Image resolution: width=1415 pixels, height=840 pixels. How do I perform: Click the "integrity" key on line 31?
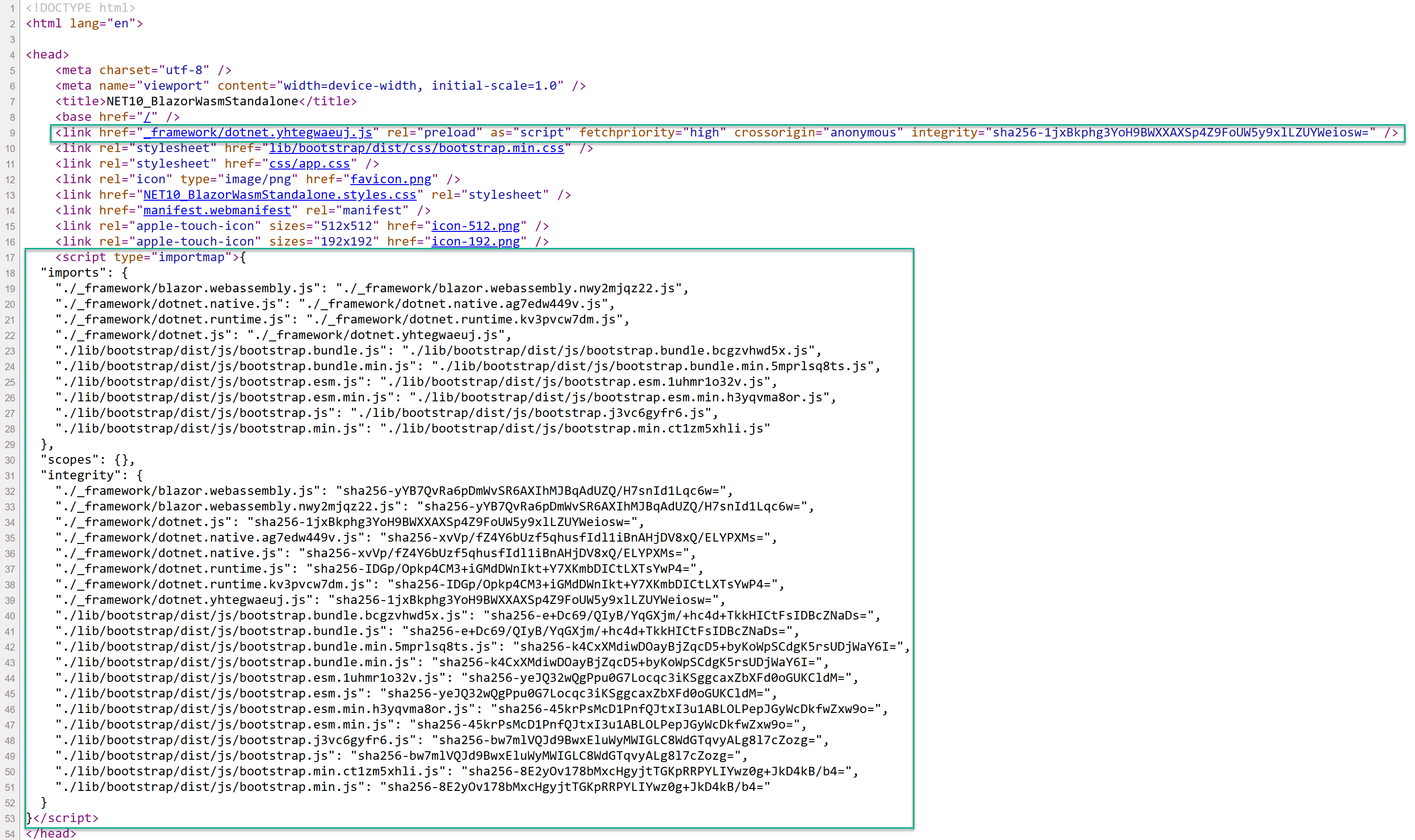click(80, 475)
